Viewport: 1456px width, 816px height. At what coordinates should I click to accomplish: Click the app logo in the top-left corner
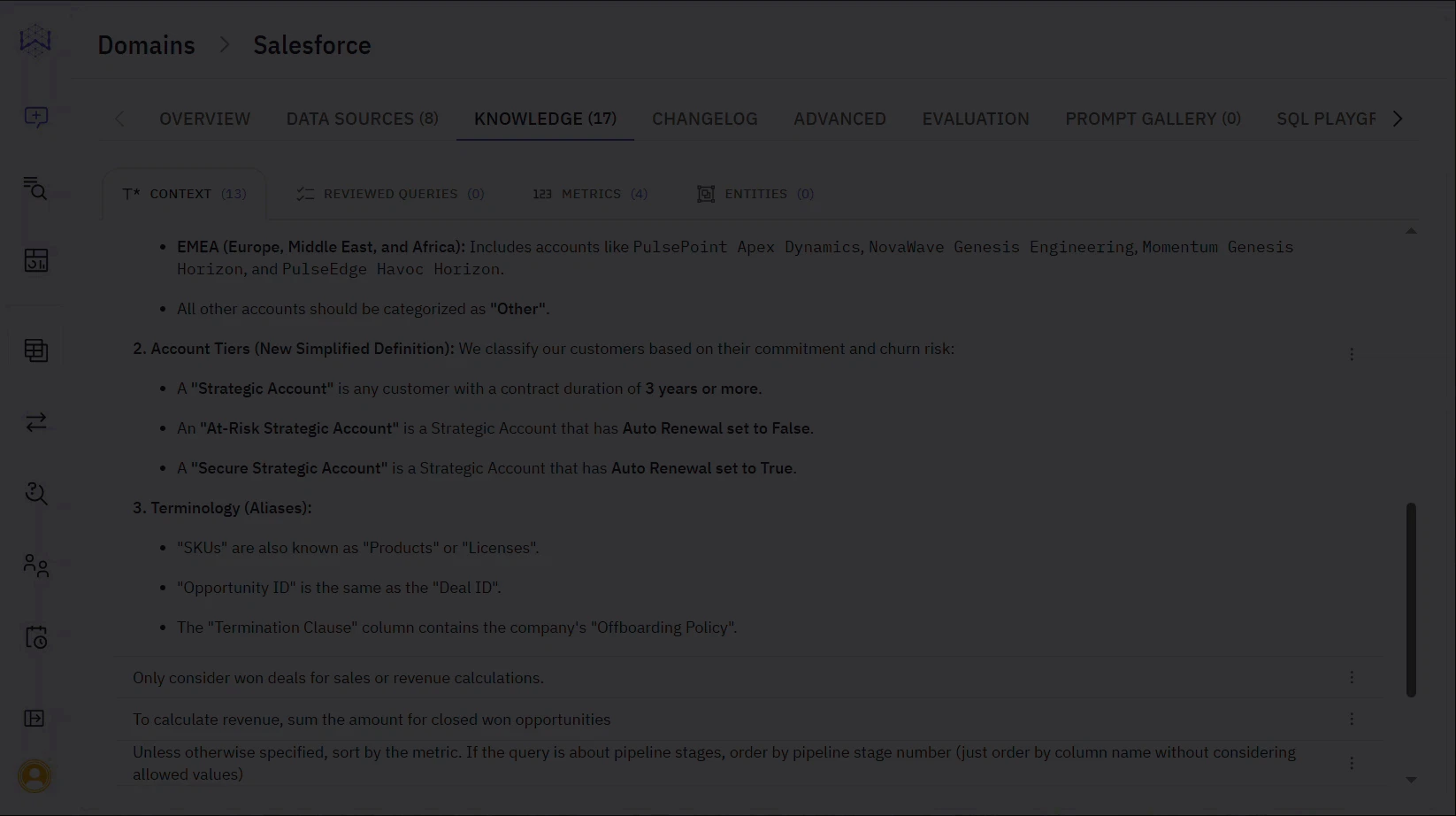tap(34, 40)
